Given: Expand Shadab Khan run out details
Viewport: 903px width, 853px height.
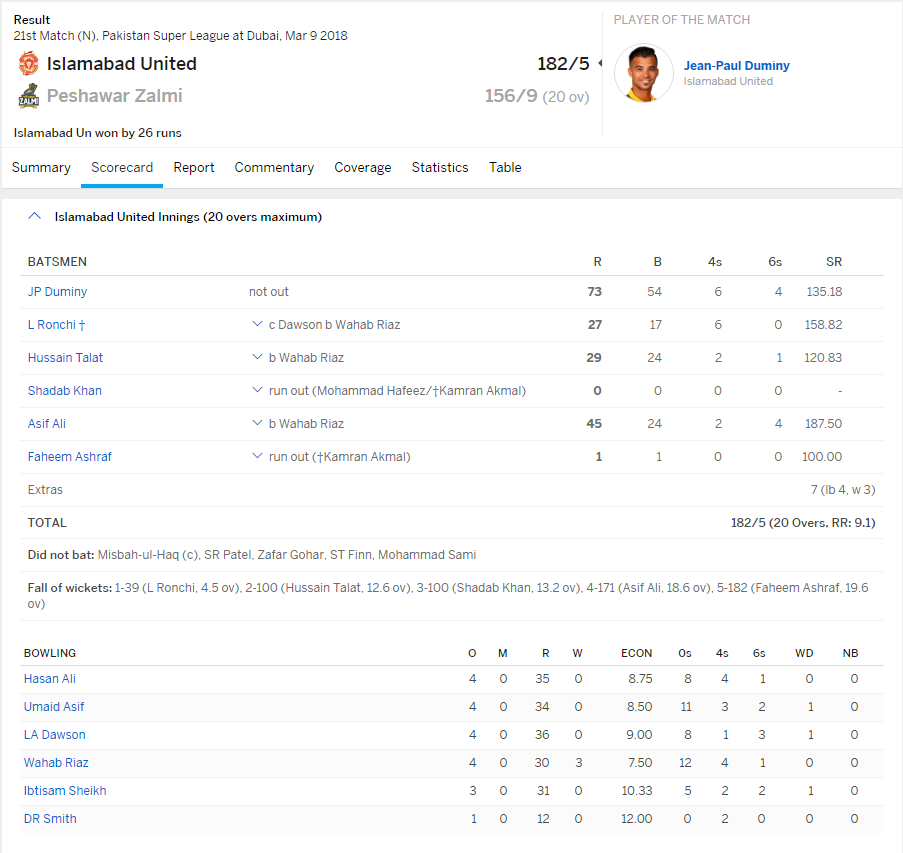Looking at the screenshot, I should tap(257, 391).
